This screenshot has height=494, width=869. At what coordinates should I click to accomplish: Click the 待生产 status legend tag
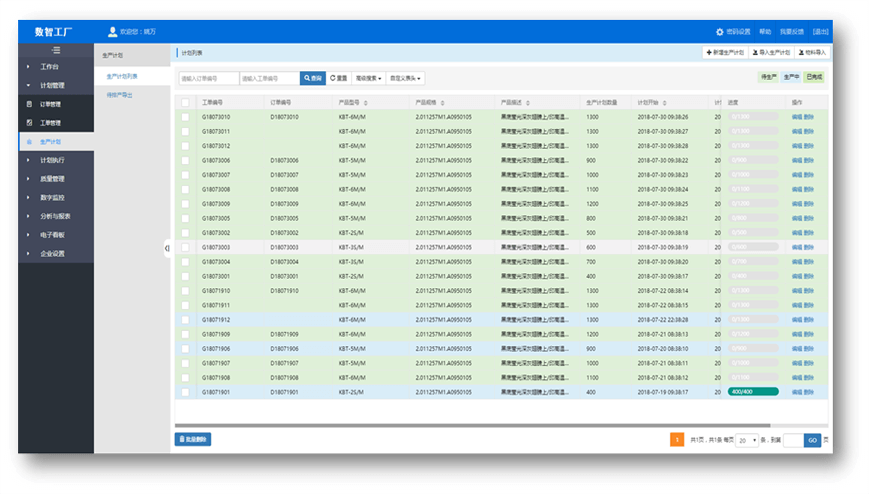click(x=768, y=77)
